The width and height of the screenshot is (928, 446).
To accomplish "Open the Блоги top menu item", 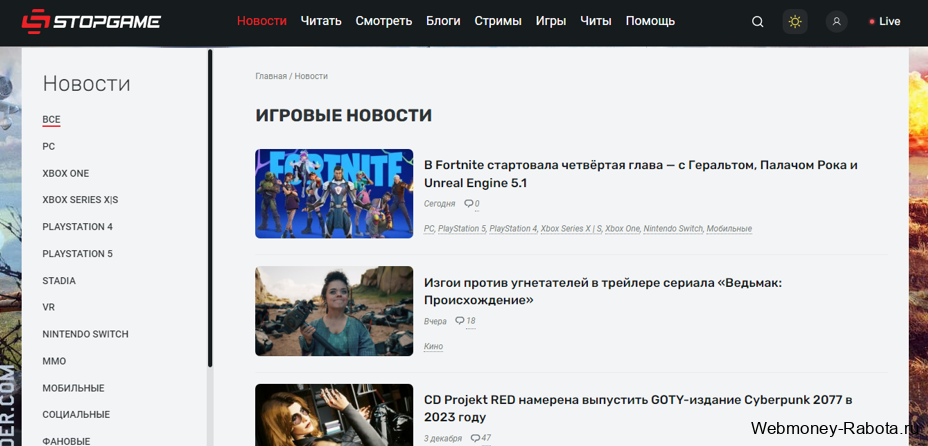I will (443, 21).
